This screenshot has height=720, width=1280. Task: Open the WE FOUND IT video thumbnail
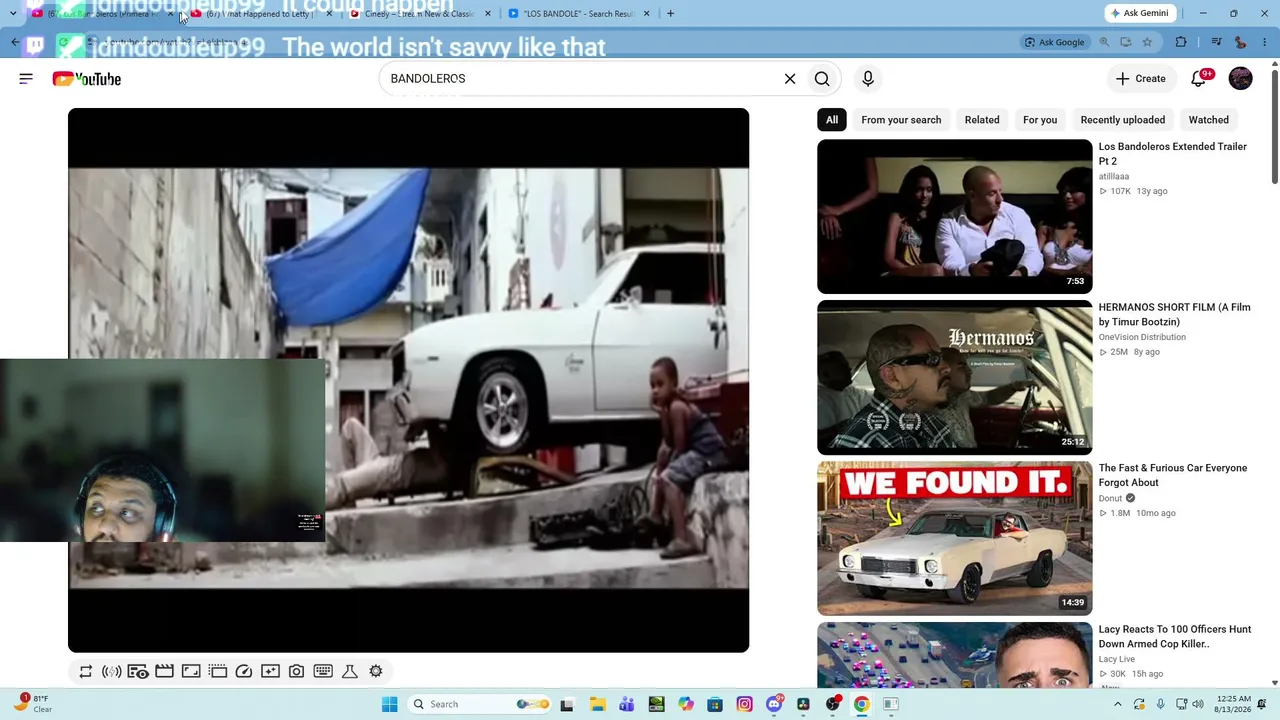[954, 538]
